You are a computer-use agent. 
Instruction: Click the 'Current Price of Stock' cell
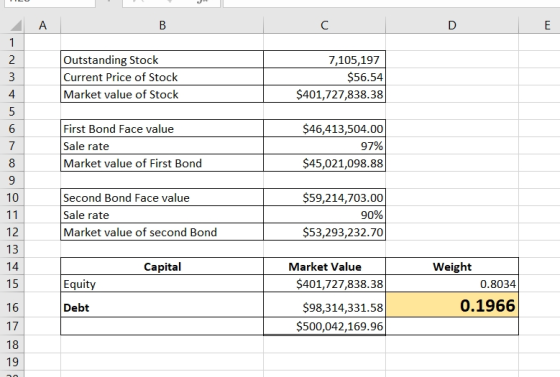click(x=162, y=77)
